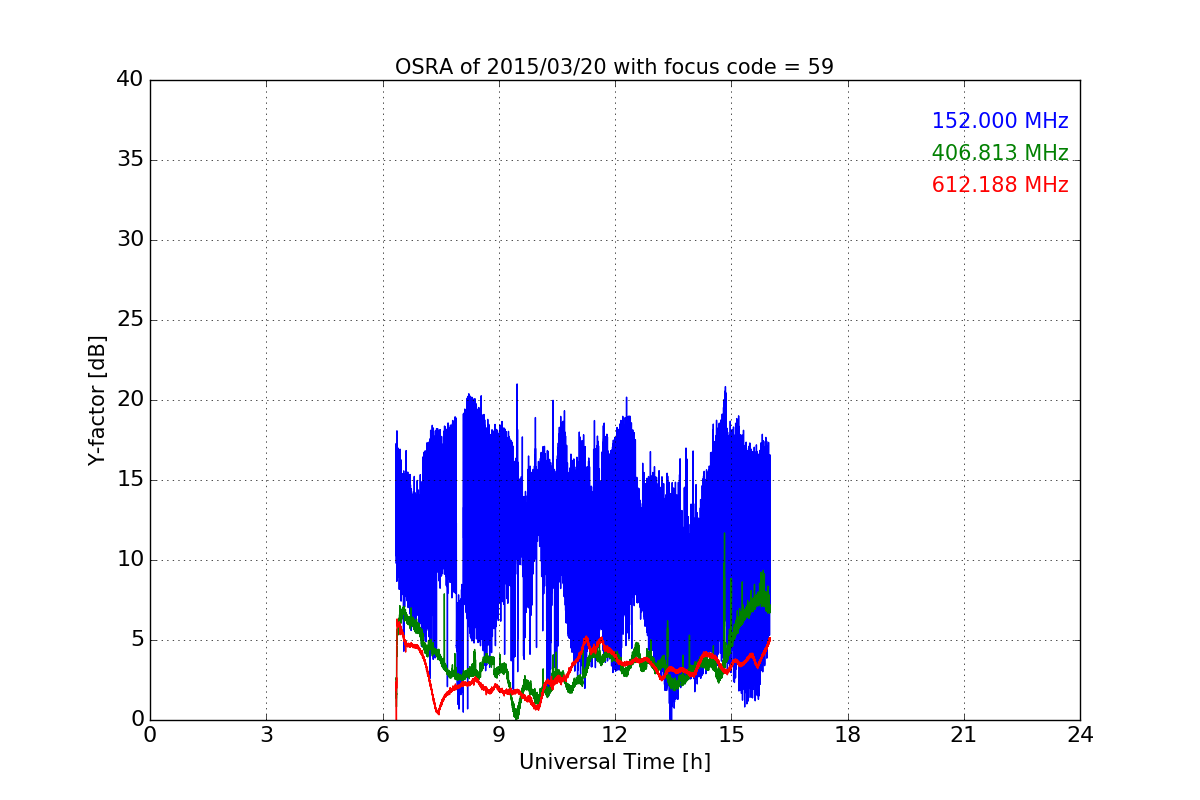Click the 'Universal Time [h]' axis label
The height and width of the screenshot is (800, 1200).
click(x=615, y=762)
